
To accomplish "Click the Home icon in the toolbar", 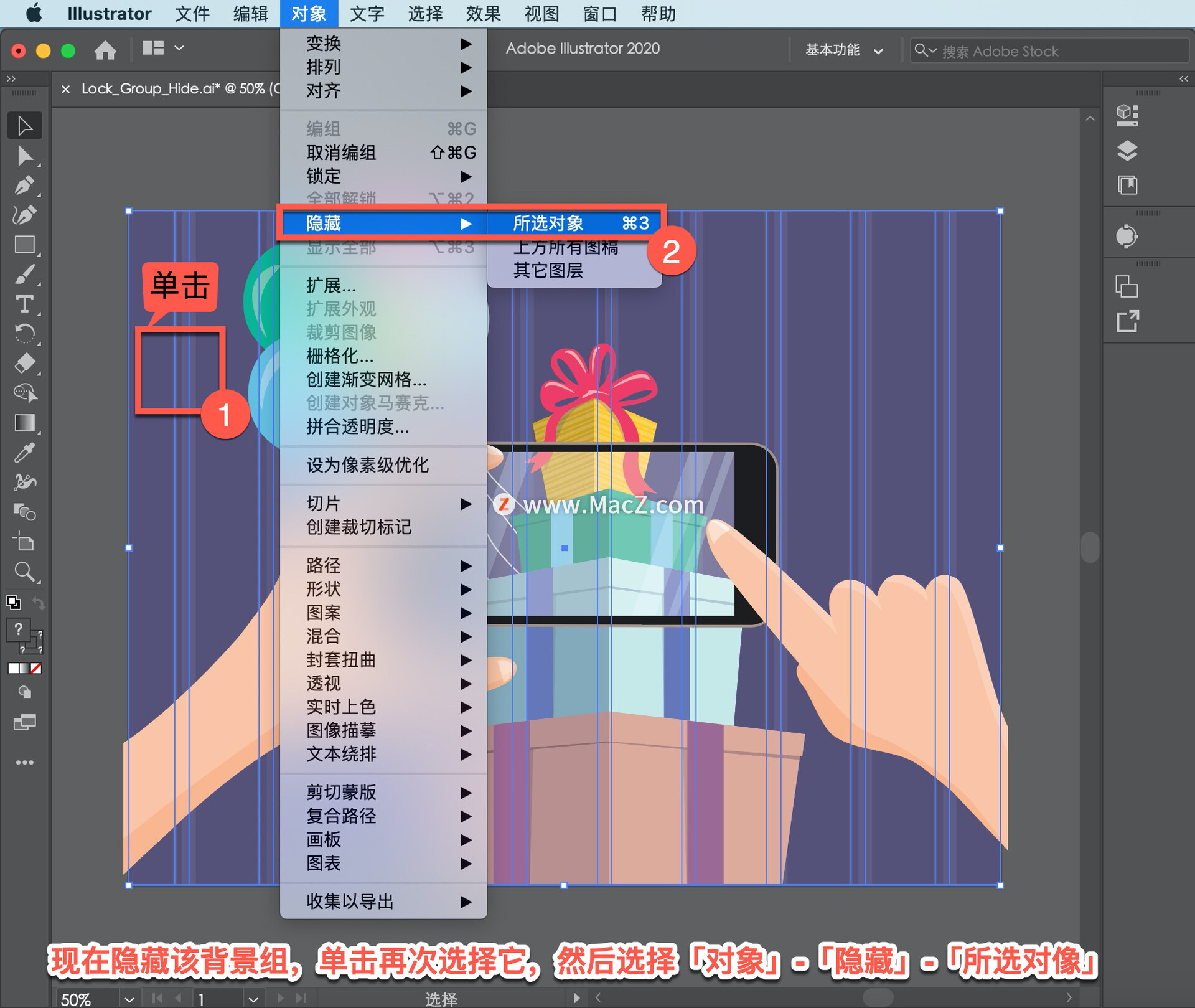I will tap(105, 50).
